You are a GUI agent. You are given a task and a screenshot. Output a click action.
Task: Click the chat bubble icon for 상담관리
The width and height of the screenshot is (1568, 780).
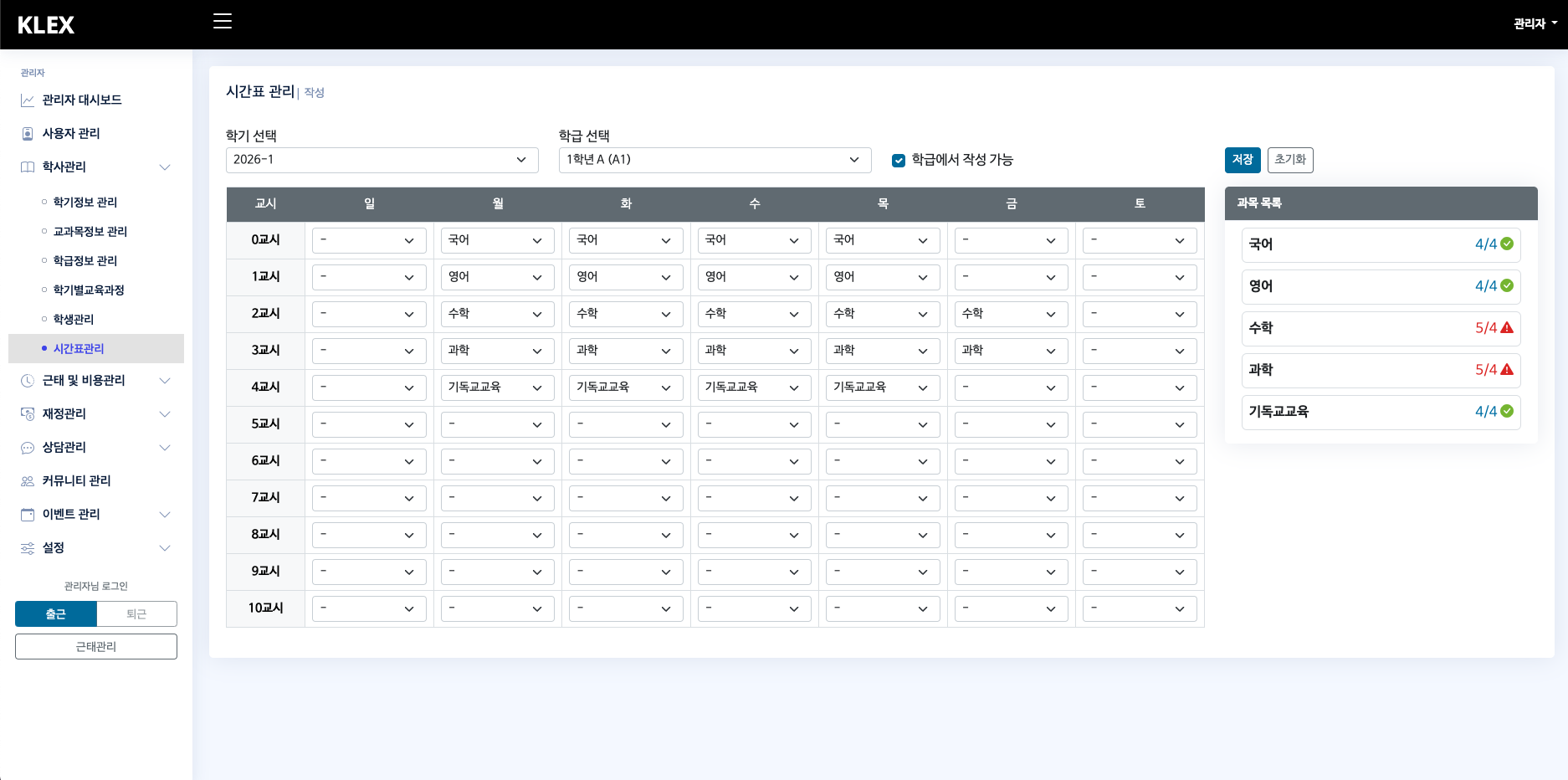click(x=28, y=448)
